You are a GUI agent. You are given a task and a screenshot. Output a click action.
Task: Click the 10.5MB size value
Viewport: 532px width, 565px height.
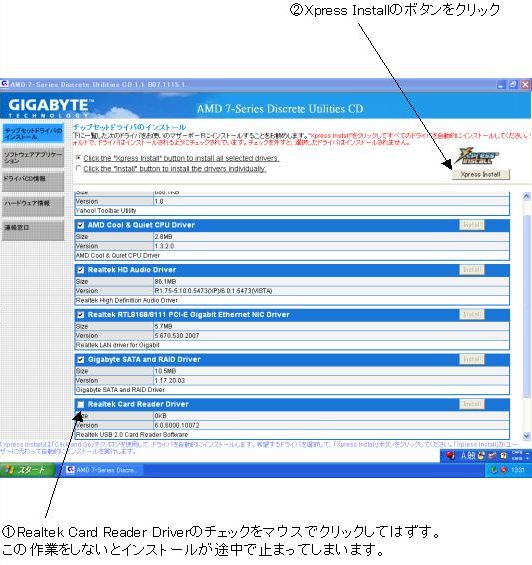165,371
